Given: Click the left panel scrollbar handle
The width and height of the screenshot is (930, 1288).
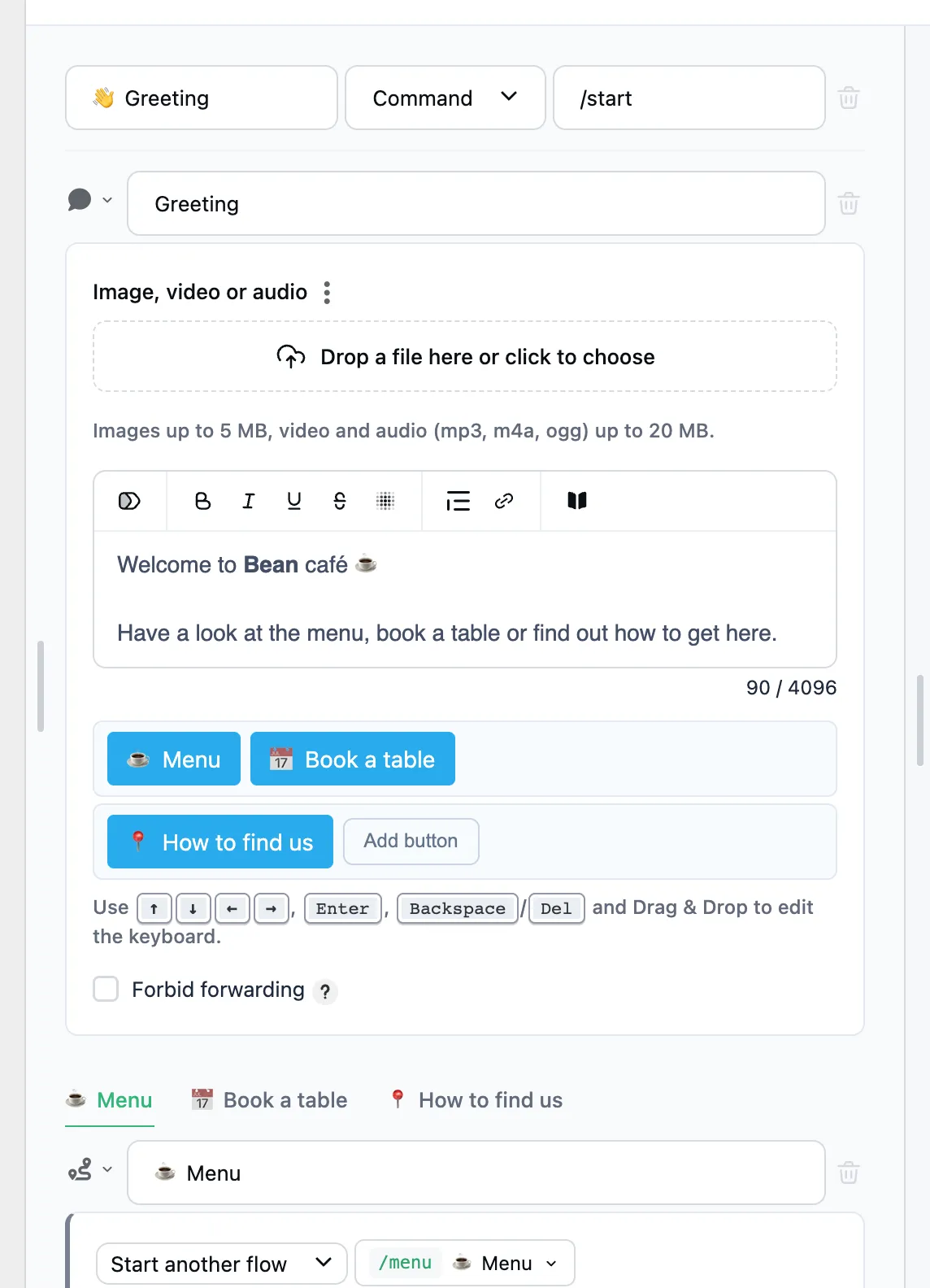Looking at the screenshot, I should pyautogui.click(x=41, y=686).
